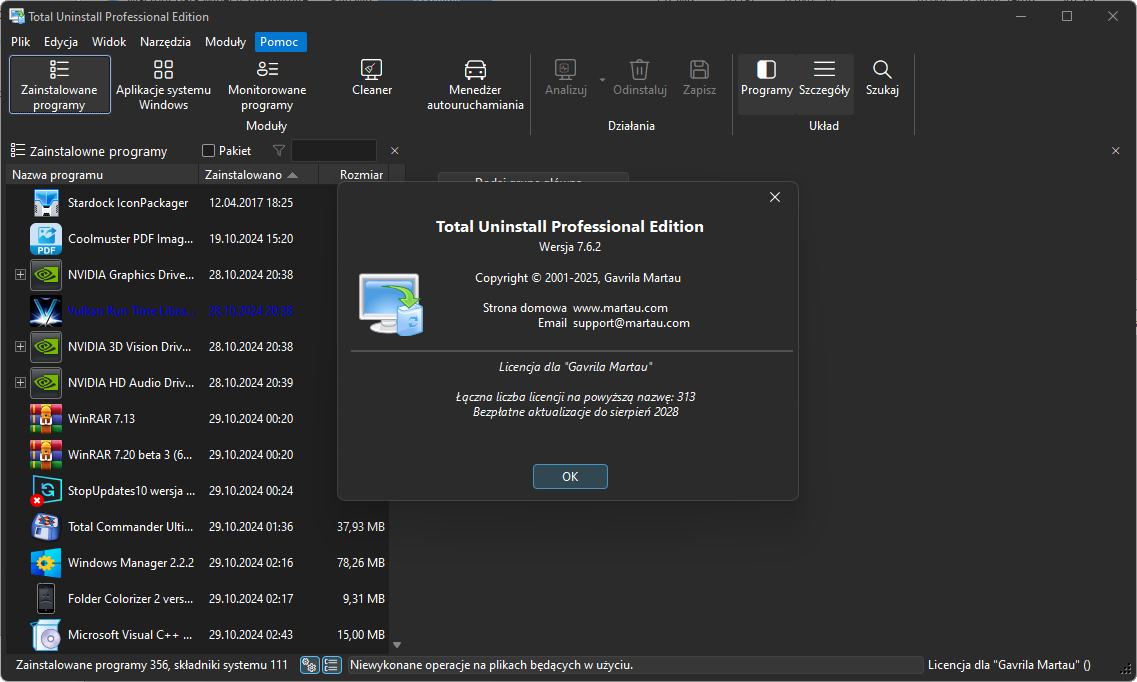Image resolution: width=1137 pixels, height=682 pixels.
Task: Select the 9,31 MB size cell
Action: pyautogui.click(x=363, y=599)
